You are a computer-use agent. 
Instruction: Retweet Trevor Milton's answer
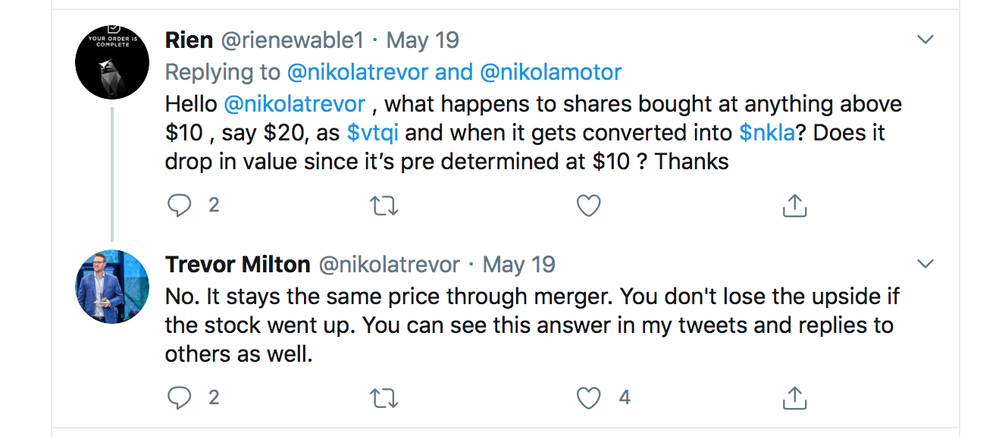pos(384,398)
